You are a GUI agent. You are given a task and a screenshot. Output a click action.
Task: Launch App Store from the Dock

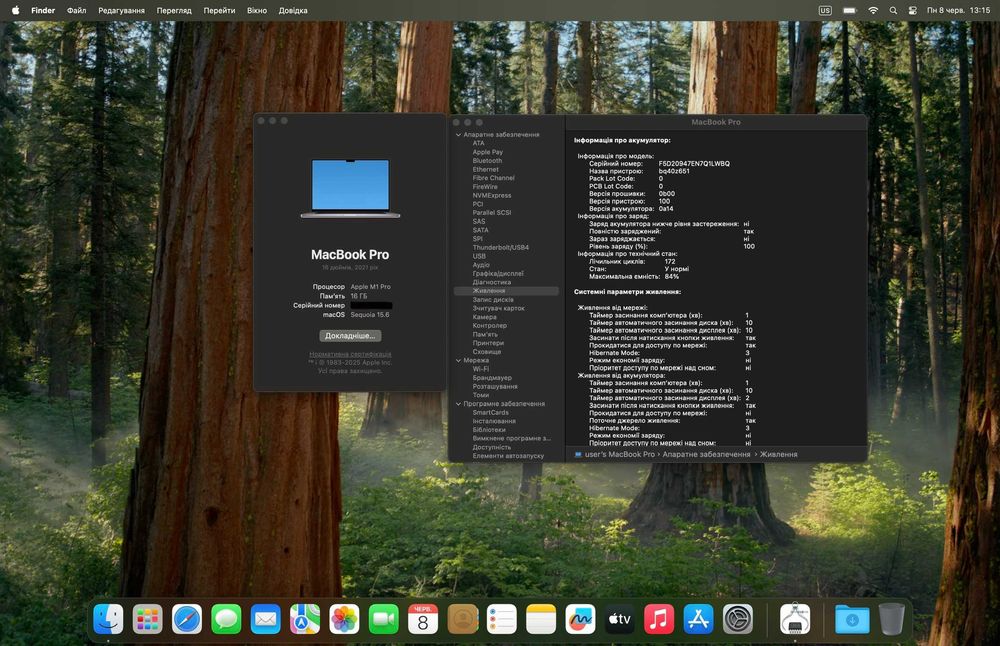(x=698, y=619)
